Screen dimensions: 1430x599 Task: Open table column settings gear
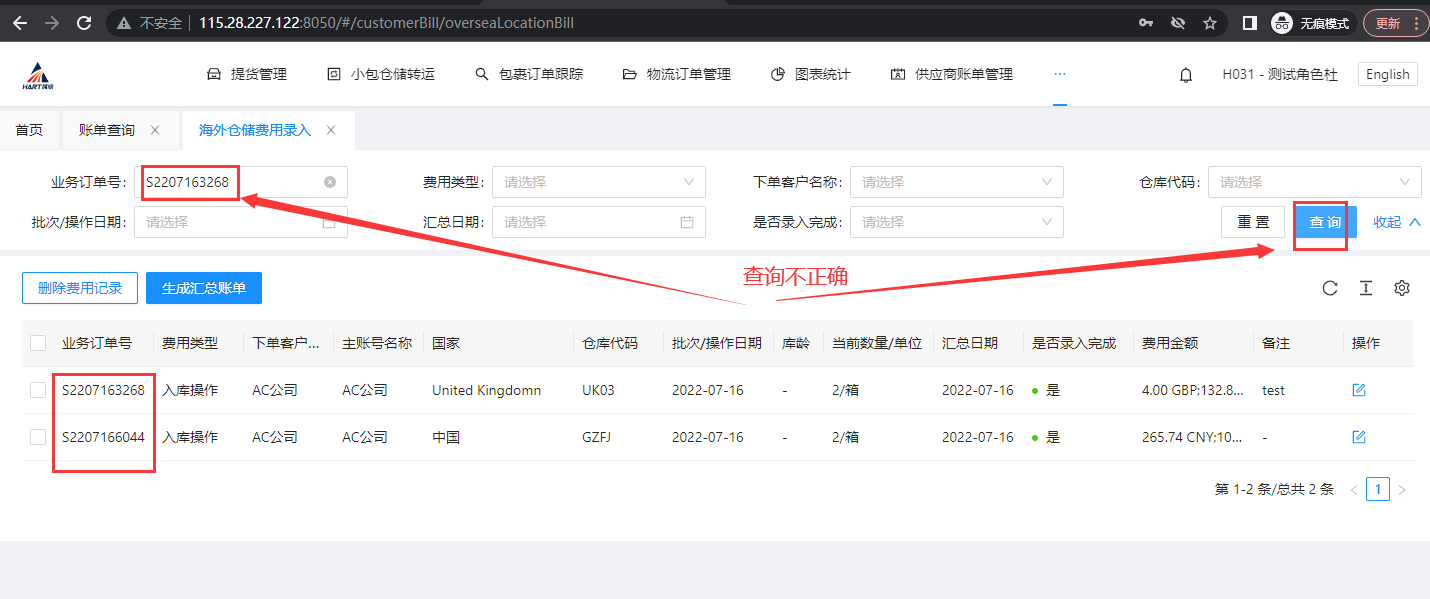1402,288
